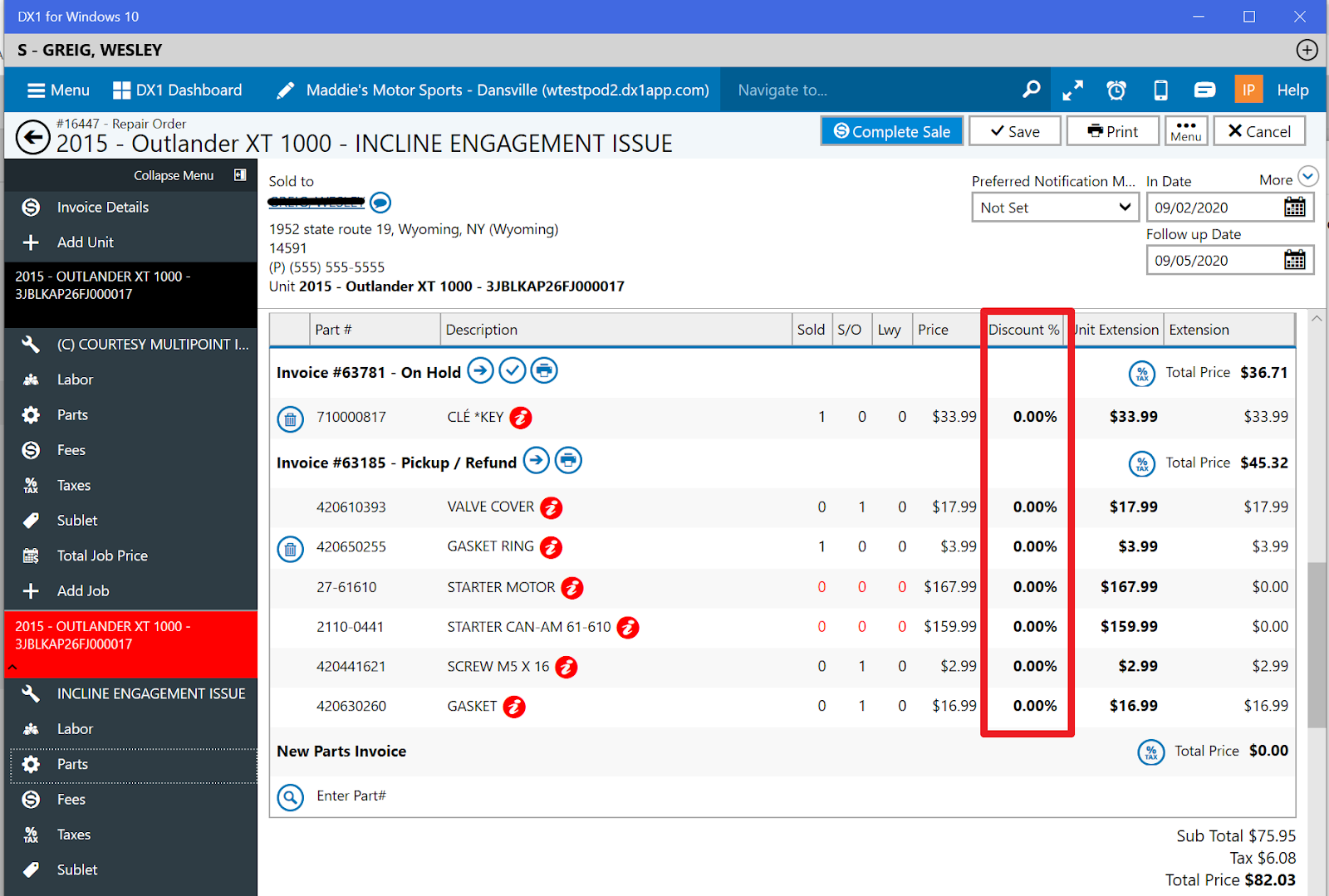
Task: Click the Print button
Action: click(1113, 131)
